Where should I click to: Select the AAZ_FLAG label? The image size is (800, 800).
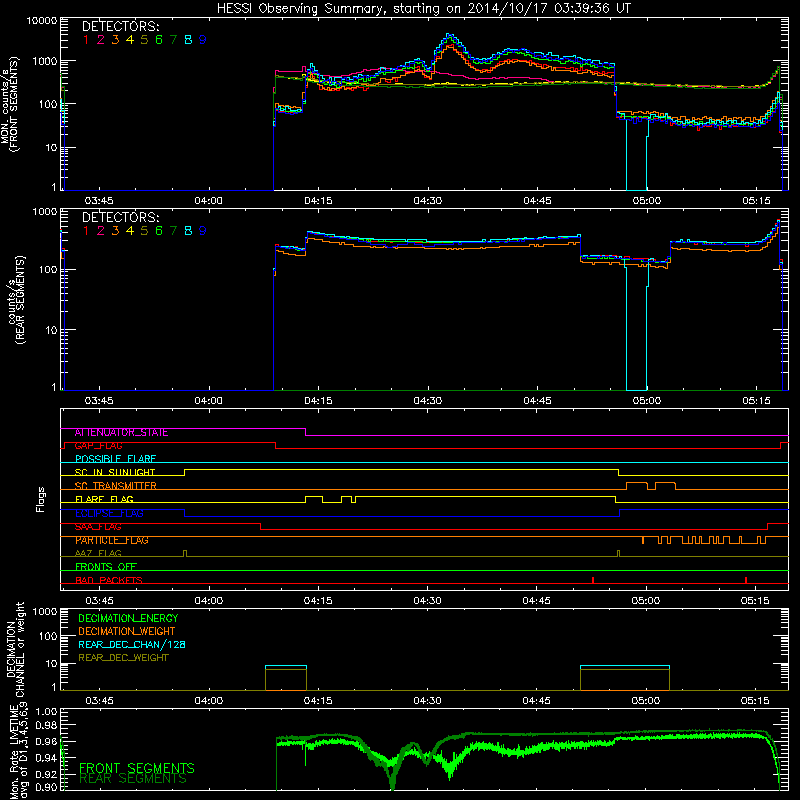tap(98, 554)
